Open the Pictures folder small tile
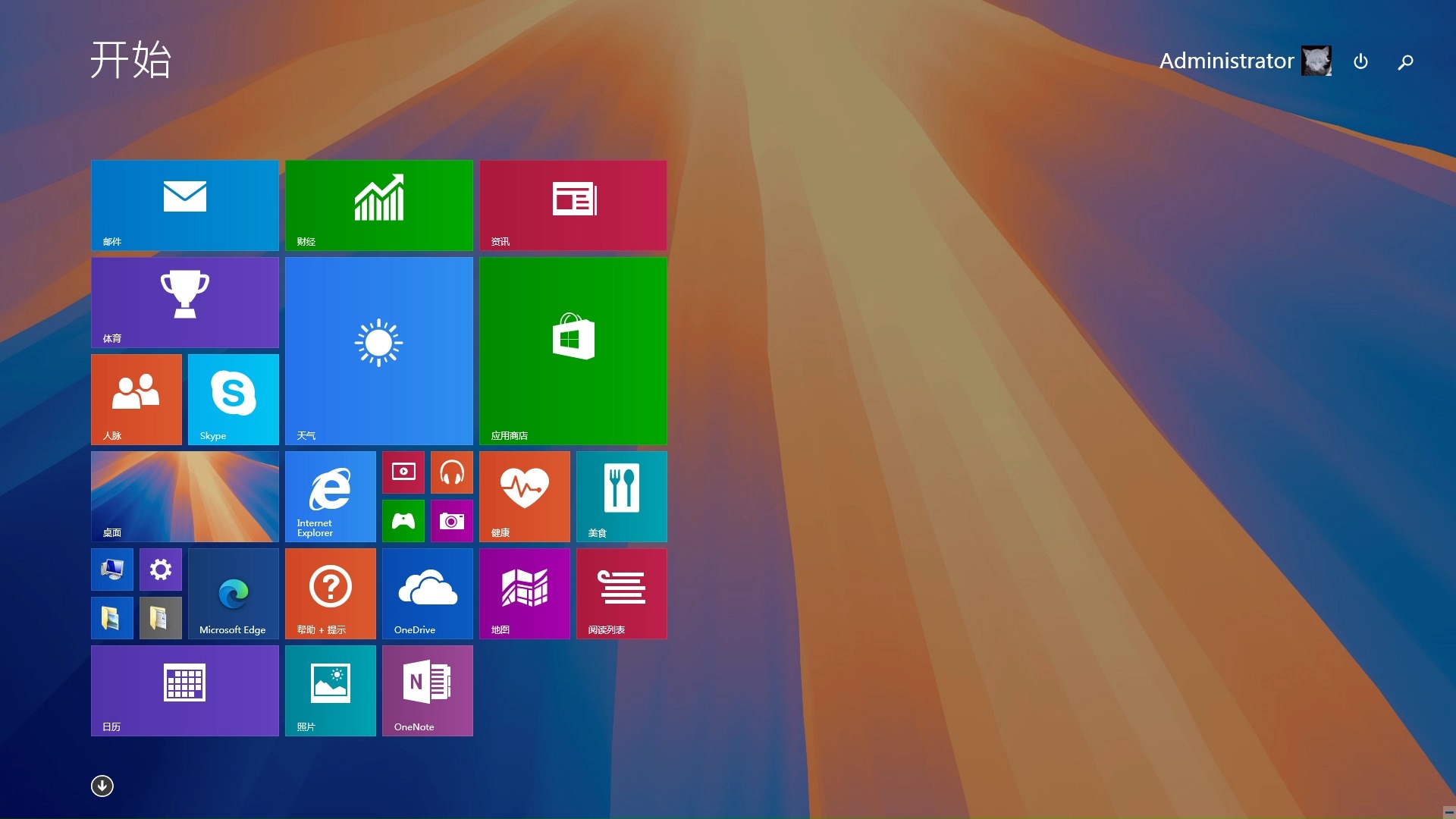Viewport: 1456px width, 819px height. [112, 618]
